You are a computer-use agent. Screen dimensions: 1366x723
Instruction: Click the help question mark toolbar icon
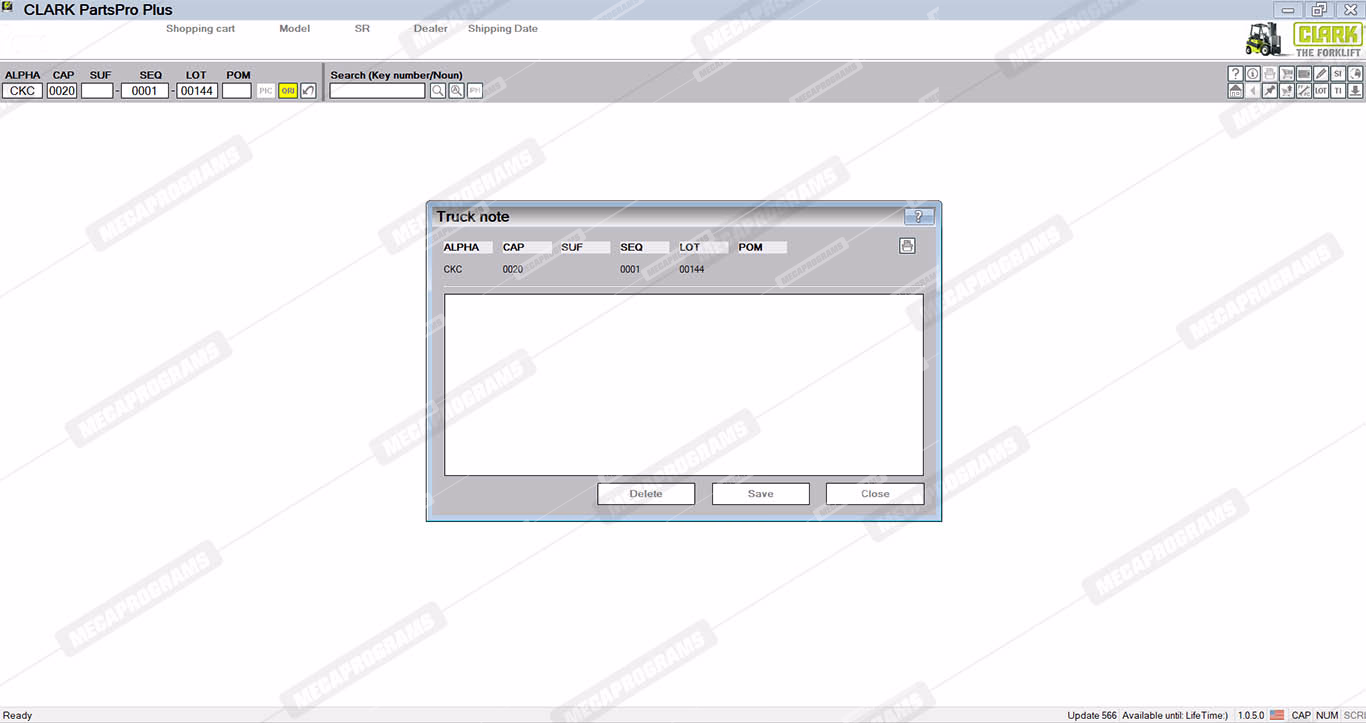click(1235, 74)
